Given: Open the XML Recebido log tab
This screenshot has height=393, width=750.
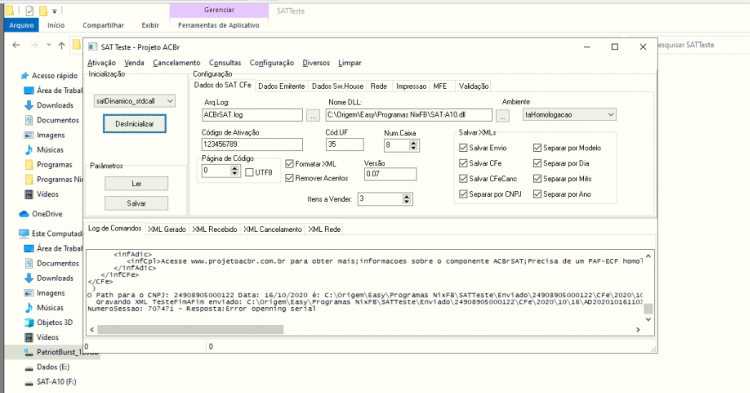Looking at the screenshot, I should tap(214, 229).
